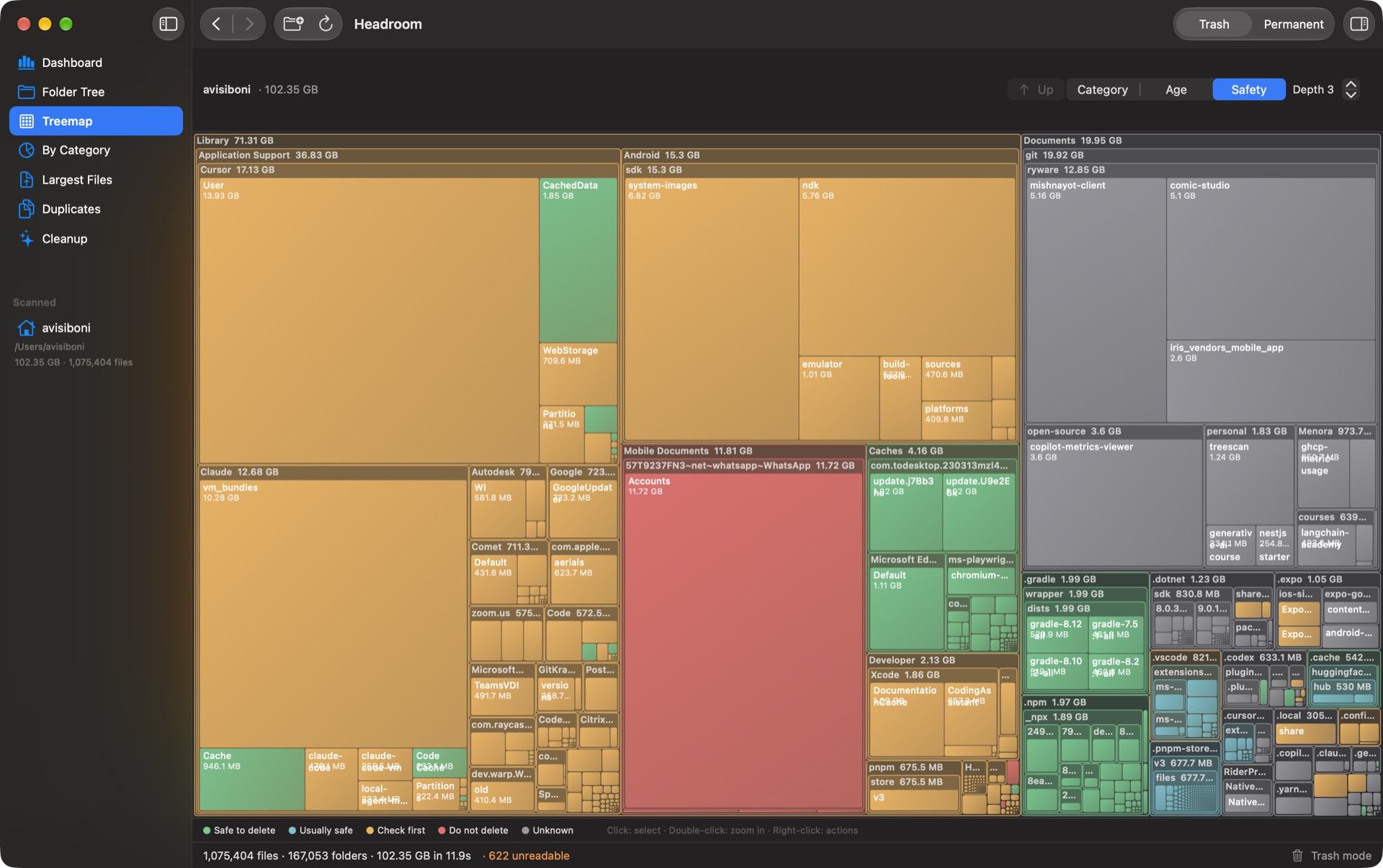Select the copilot-metrics-viewer 3.6 GB block
Viewport: 1383px width, 868px height.
pyautogui.click(x=1114, y=502)
